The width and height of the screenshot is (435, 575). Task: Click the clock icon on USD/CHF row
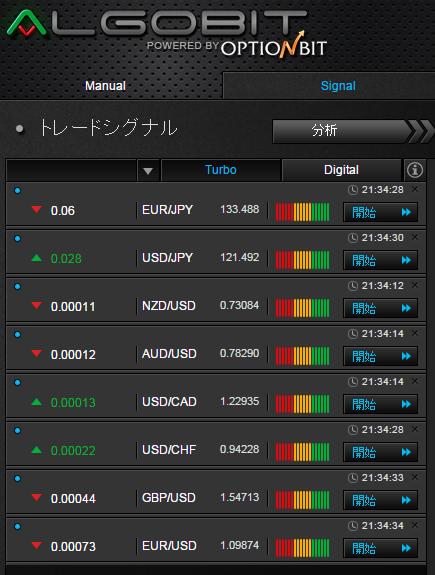click(352, 430)
